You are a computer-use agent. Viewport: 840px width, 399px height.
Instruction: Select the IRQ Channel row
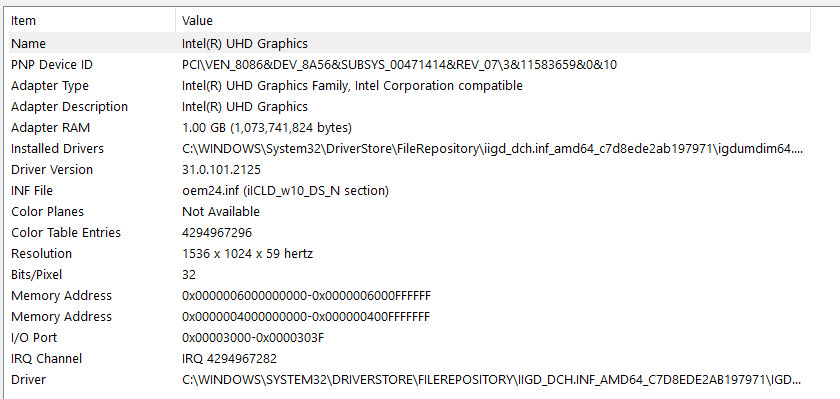[x=410, y=358]
